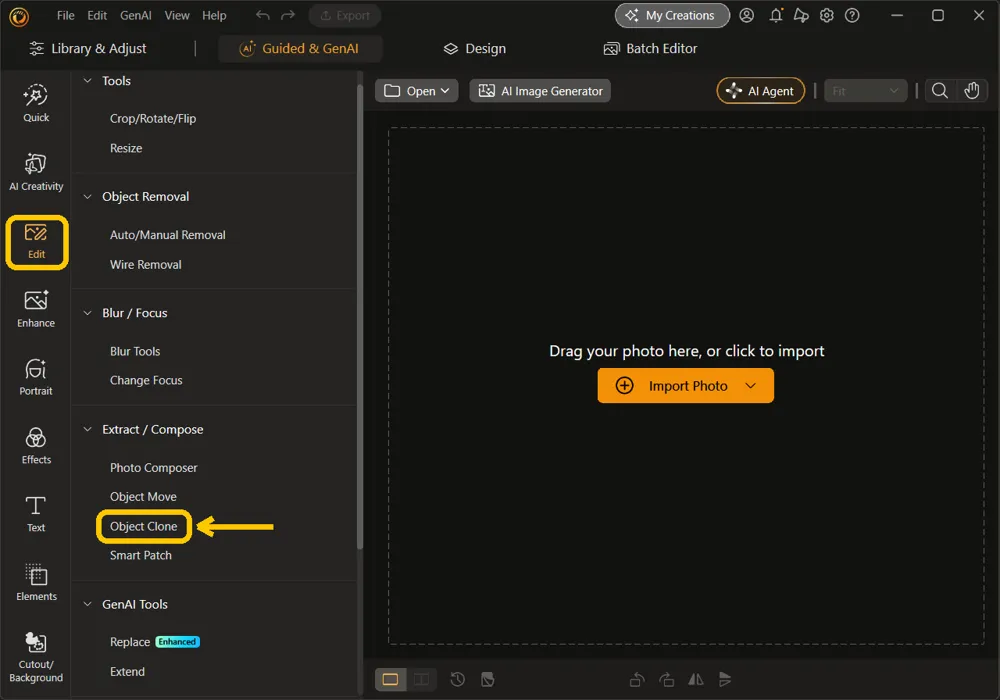Open the AI Creativity sidebar section
This screenshot has height=700, width=1000.
[x=36, y=172]
